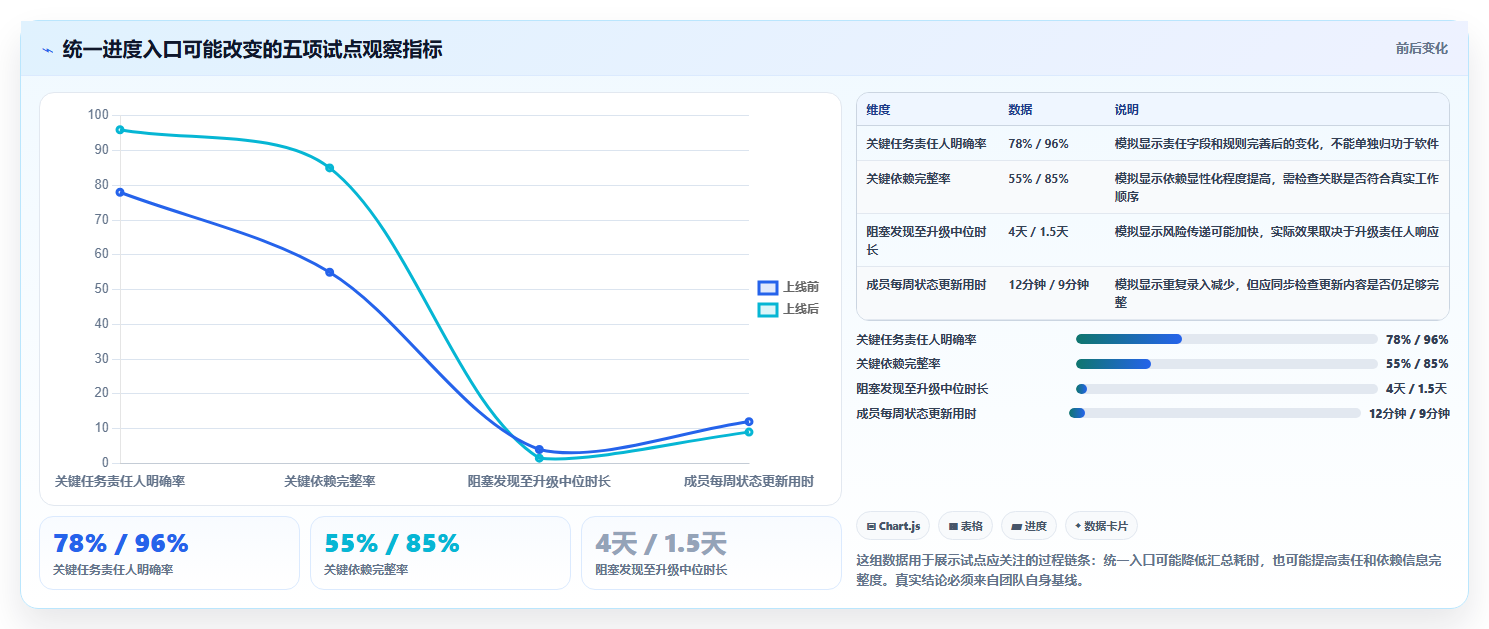1489x629 pixels.
Task: Toggle the 上线后 legend entry
Action: tap(789, 310)
